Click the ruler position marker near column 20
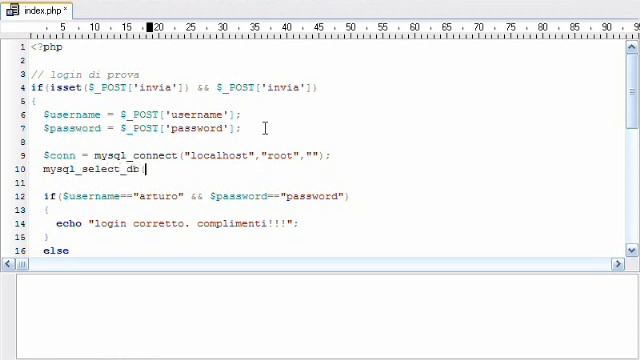The width and height of the screenshot is (640, 360). point(150,27)
